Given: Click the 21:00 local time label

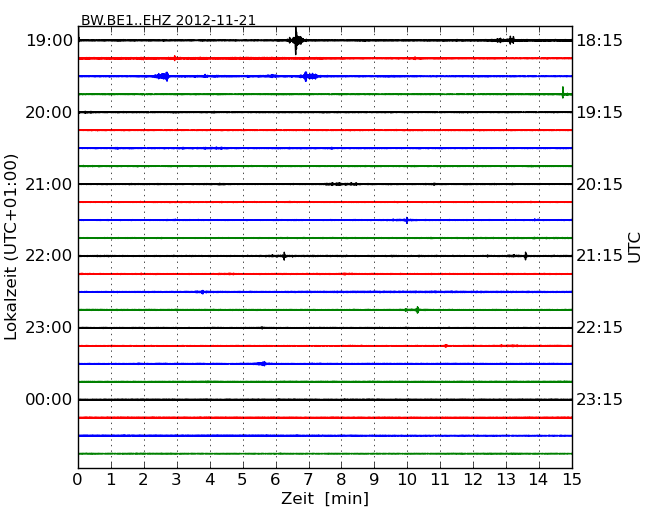Looking at the screenshot, I should (49, 184).
